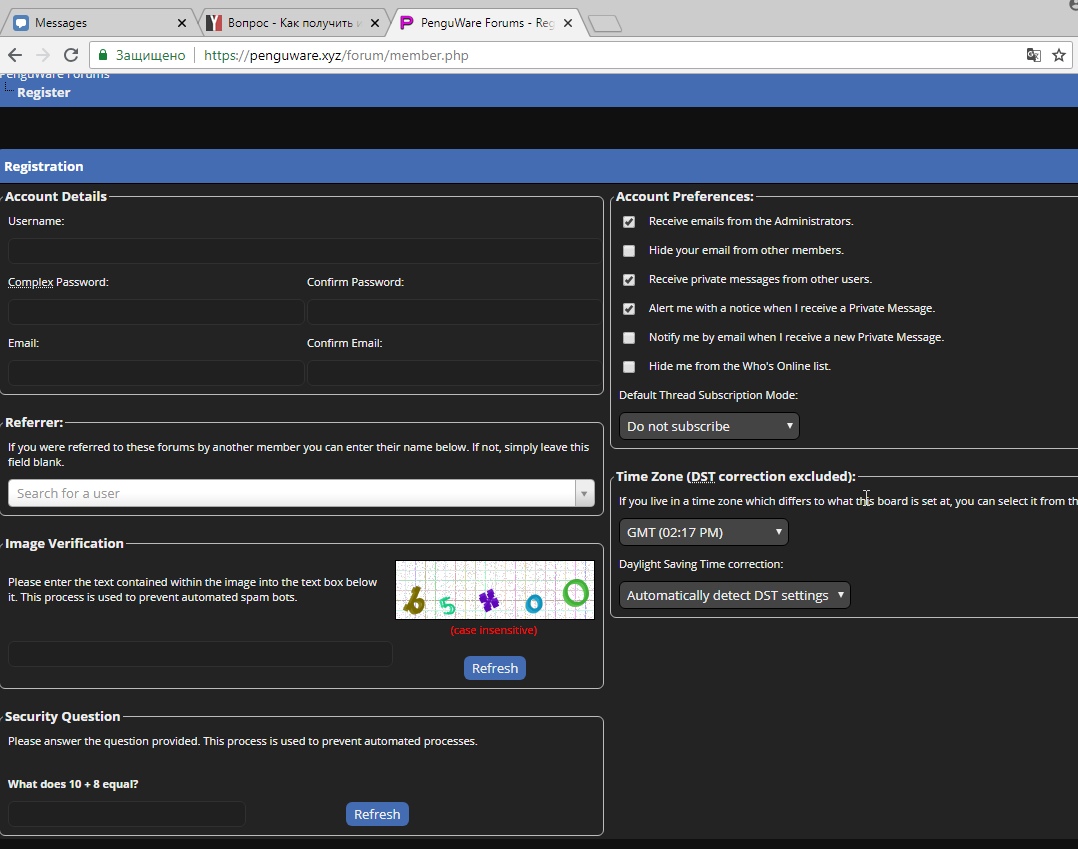
Task: Enable Hide your email from other members
Action: (x=629, y=251)
